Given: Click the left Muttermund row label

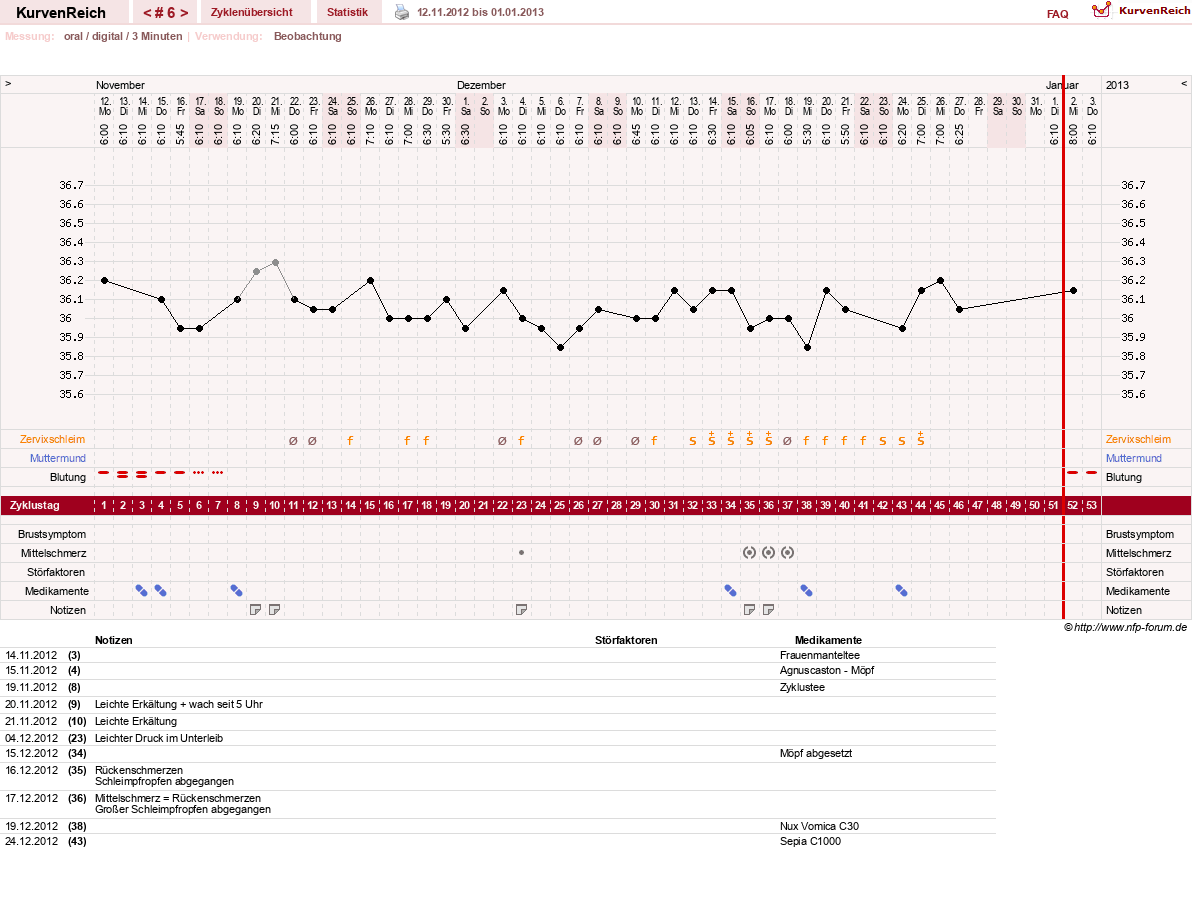Looking at the screenshot, I should (x=58, y=458).
